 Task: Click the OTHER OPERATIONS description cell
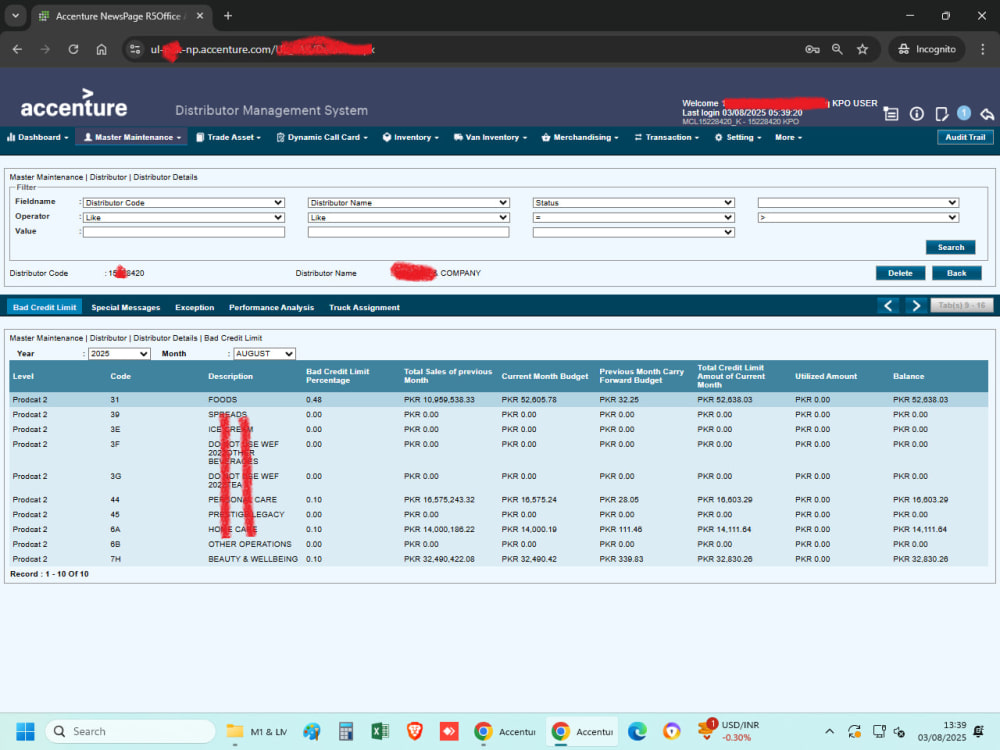(x=249, y=545)
